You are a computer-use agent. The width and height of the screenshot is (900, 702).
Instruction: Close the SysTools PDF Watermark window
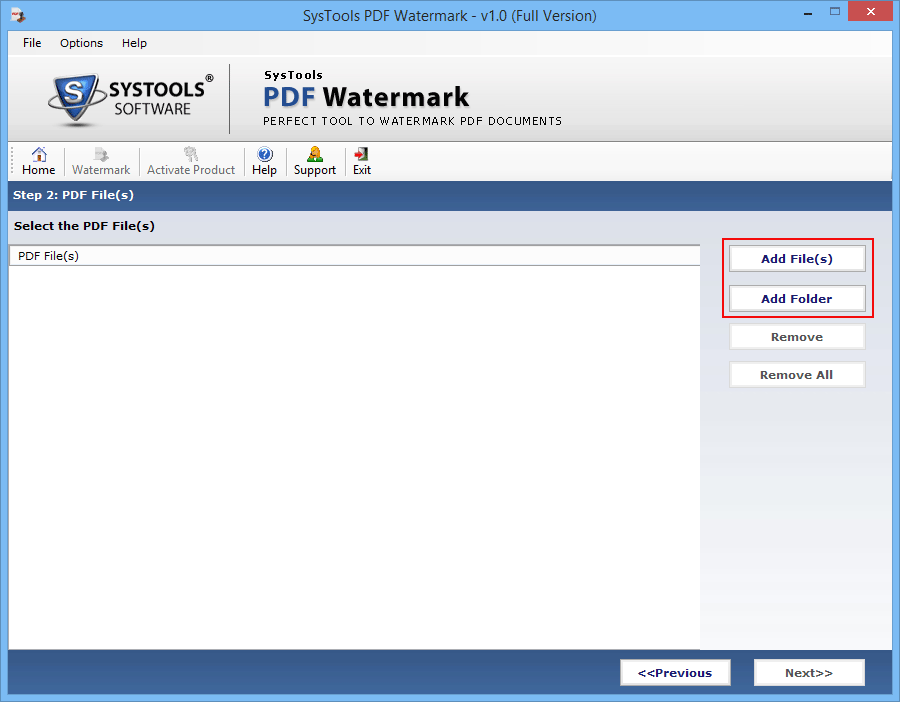point(870,12)
